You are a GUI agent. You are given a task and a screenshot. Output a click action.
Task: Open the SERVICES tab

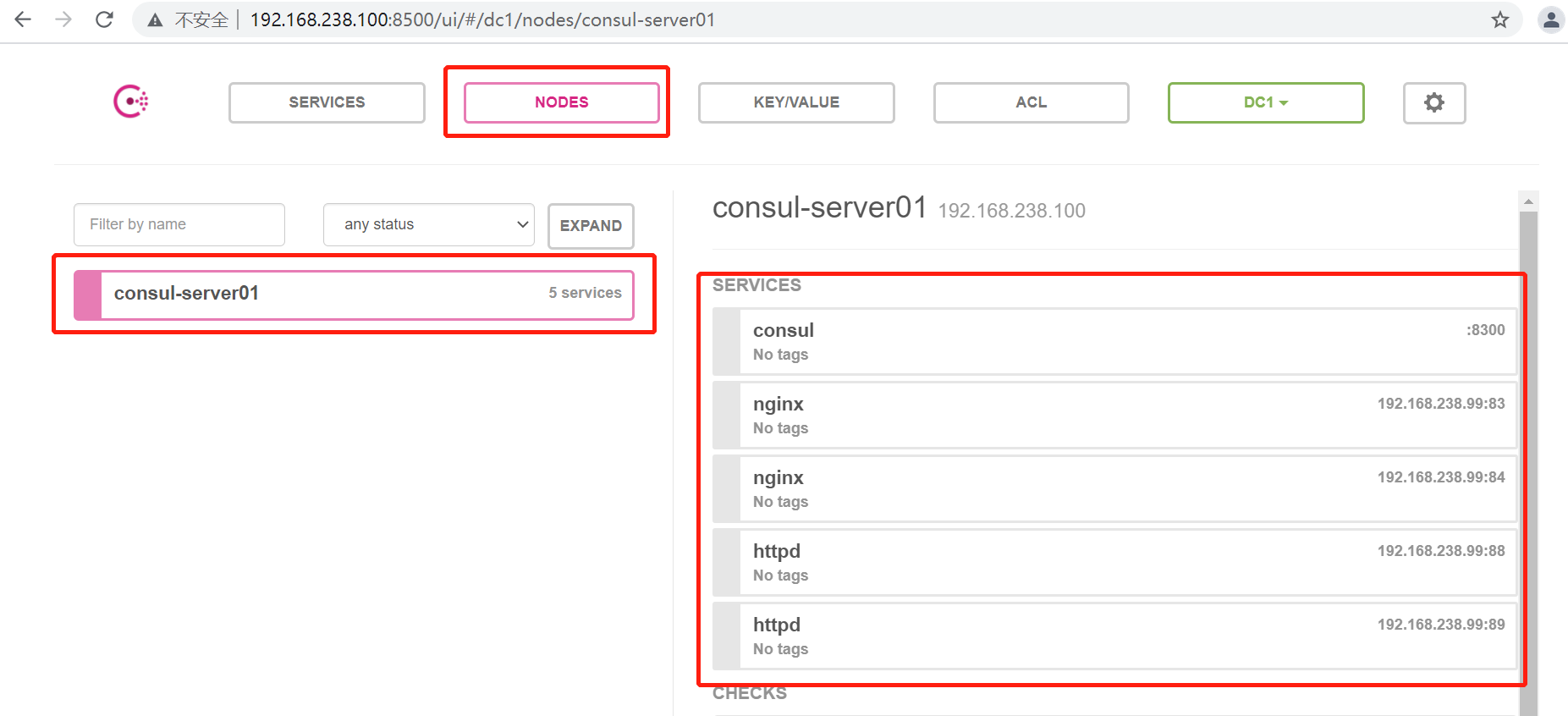pos(327,102)
